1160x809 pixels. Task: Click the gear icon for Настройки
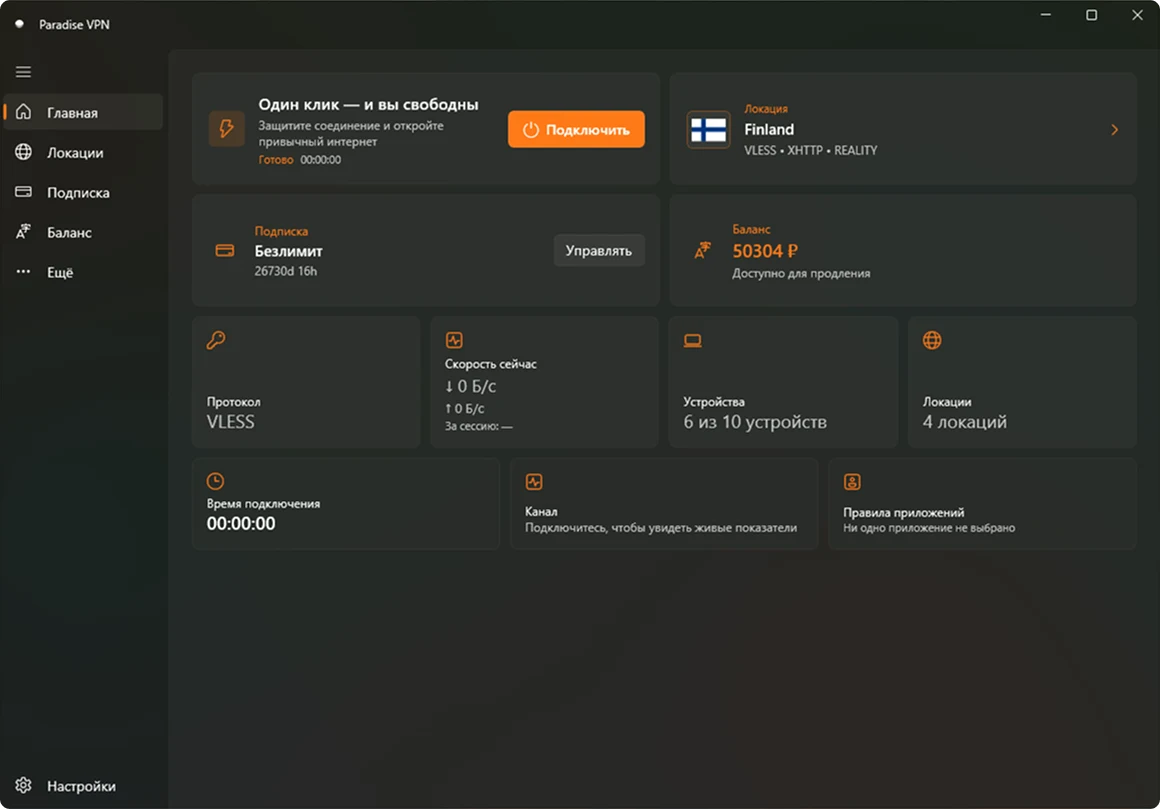(x=24, y=785)
